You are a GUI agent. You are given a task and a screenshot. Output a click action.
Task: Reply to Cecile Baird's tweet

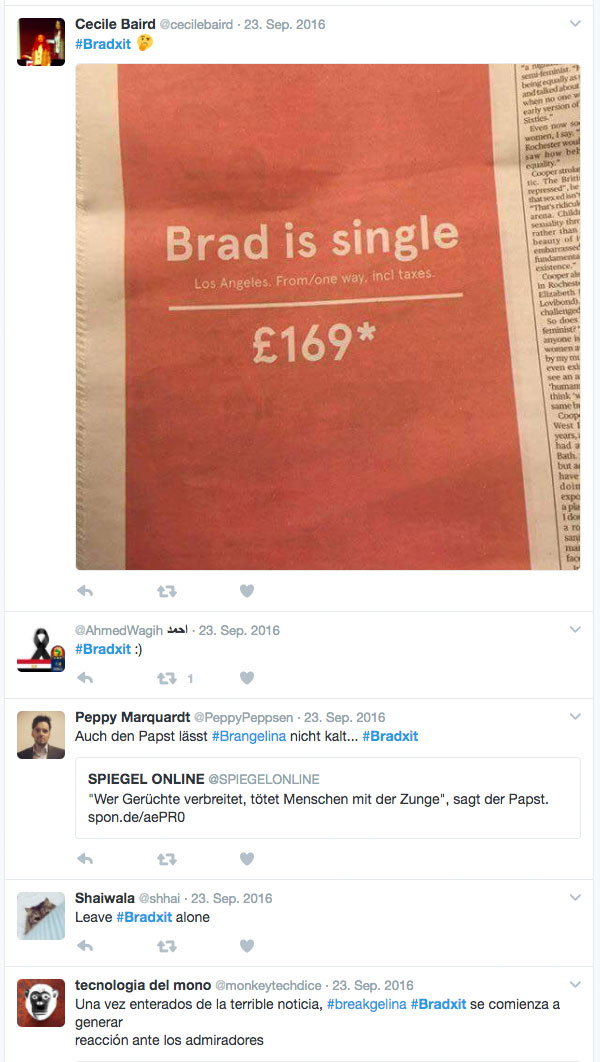pos(85,591)
